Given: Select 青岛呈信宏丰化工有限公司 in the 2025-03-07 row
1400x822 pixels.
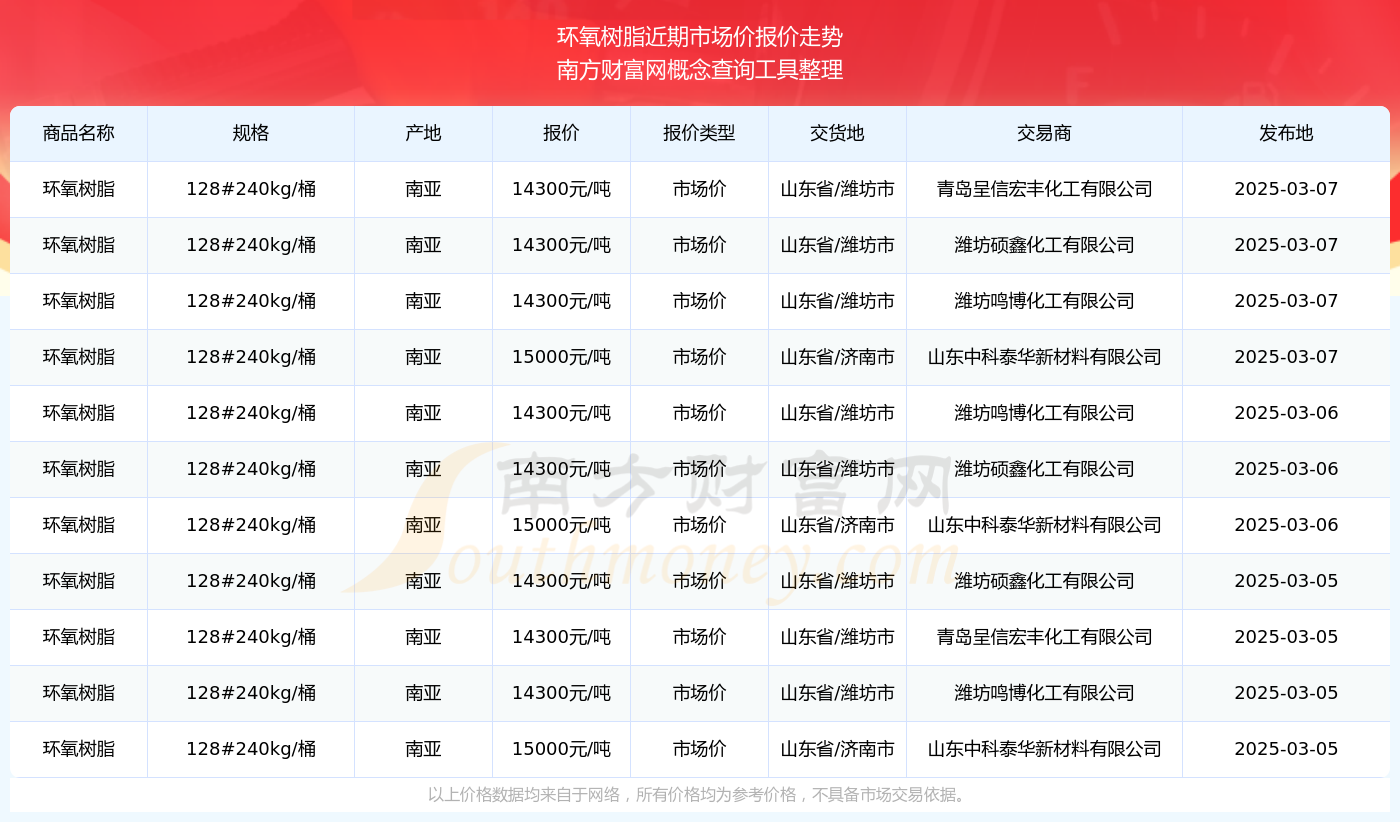Looking at the screenshot, I should pyautogui.click(x=1044, y=189).
